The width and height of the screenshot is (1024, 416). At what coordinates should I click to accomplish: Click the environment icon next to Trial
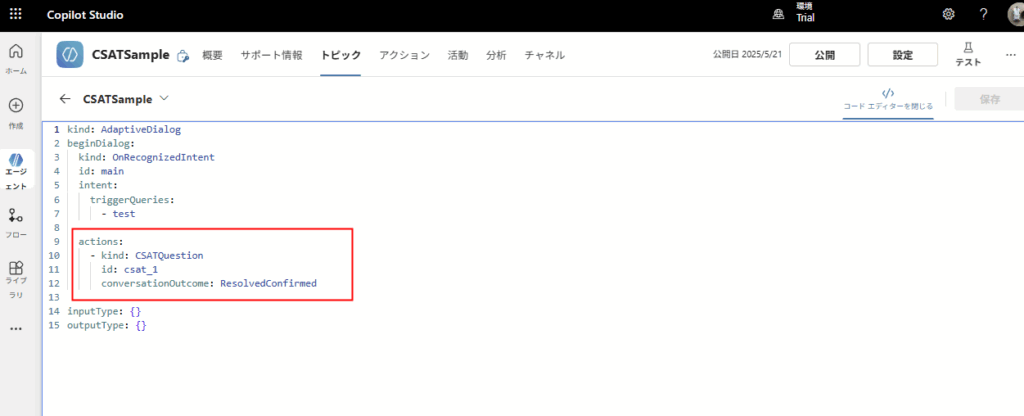[x=778, y=14]
